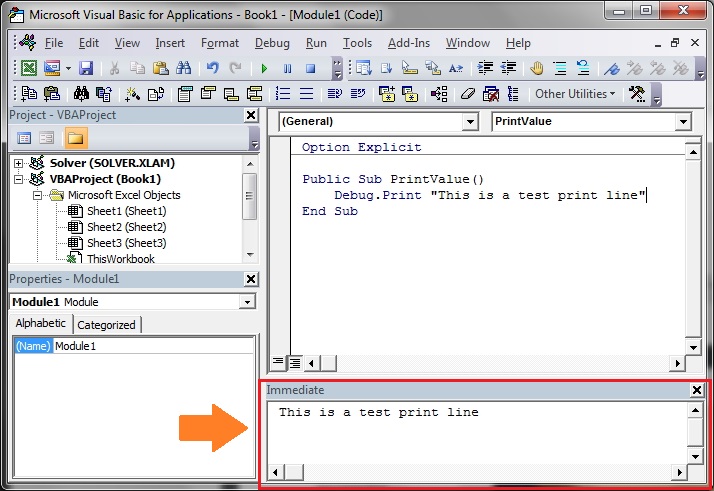
Task: Expand the Solver (SOLVER.XLAM) project node
Action: [x=19, y=163]
